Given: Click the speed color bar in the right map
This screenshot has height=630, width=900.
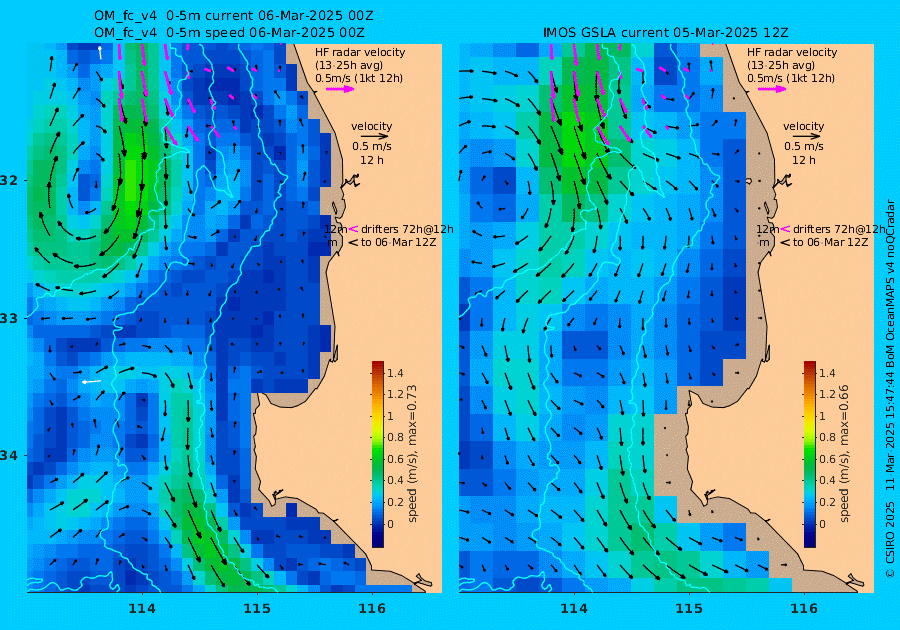Looking at the screenshot, I should [809, 454].
